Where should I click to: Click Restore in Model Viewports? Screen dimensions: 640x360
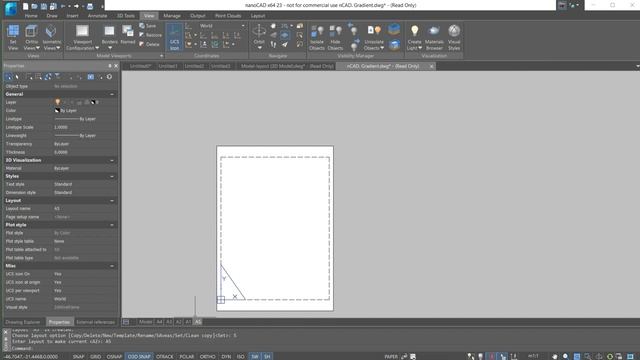click(x=150, y=35)
